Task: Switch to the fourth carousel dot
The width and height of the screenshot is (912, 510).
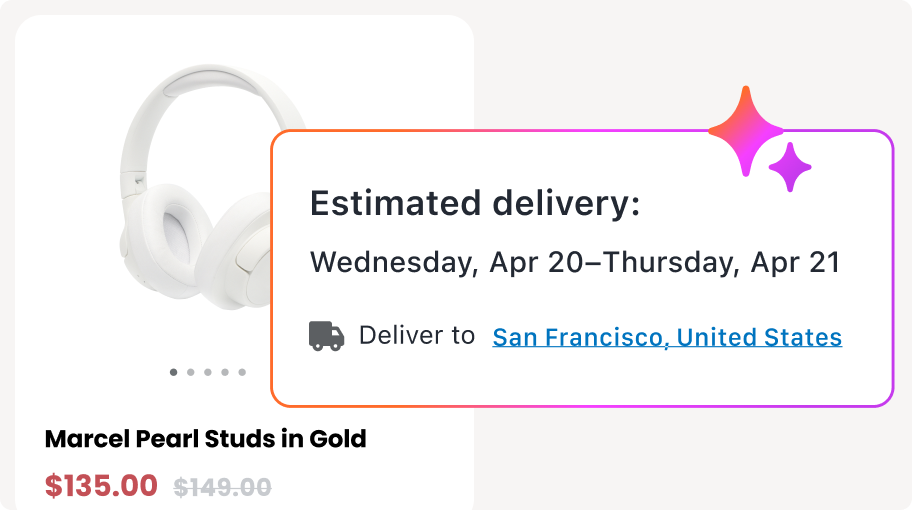Action: coord(225,372)
